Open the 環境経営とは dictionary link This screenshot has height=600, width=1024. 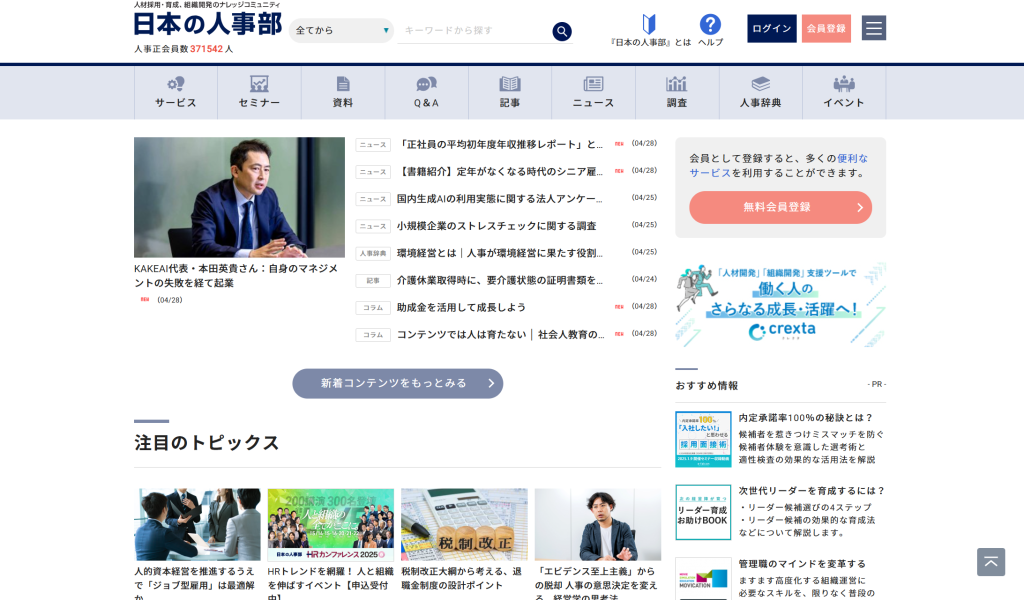[x=500, y=253]
